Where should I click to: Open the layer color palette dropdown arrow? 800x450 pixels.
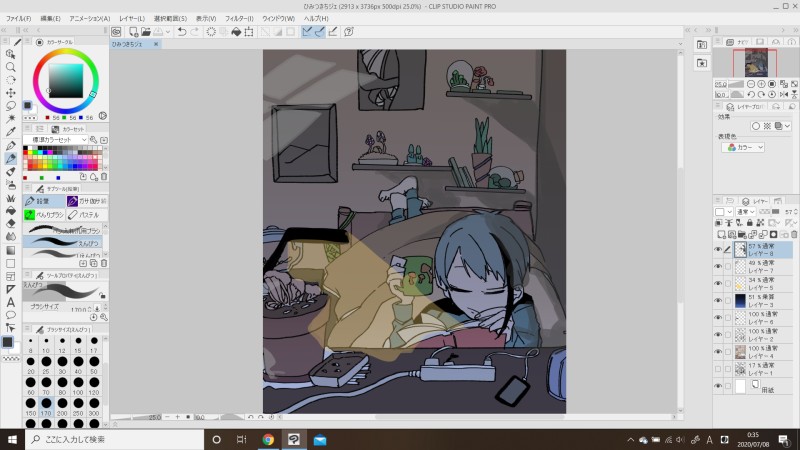click(730, 211)
